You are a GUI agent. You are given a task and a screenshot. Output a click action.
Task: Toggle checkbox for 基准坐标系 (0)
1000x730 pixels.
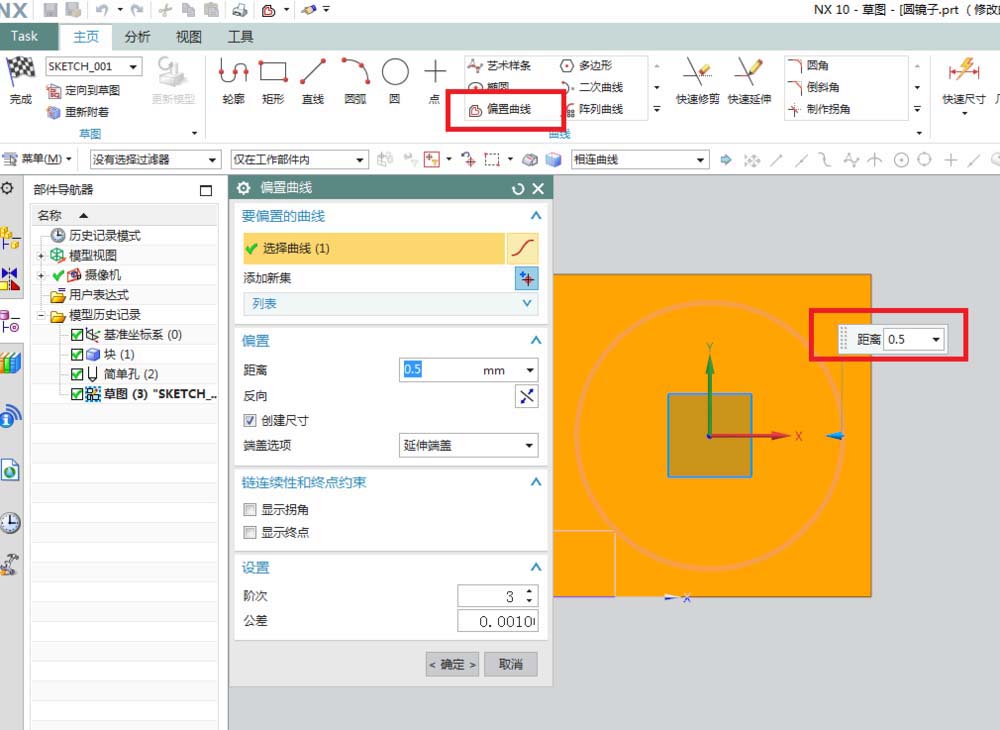coord(77,335)
